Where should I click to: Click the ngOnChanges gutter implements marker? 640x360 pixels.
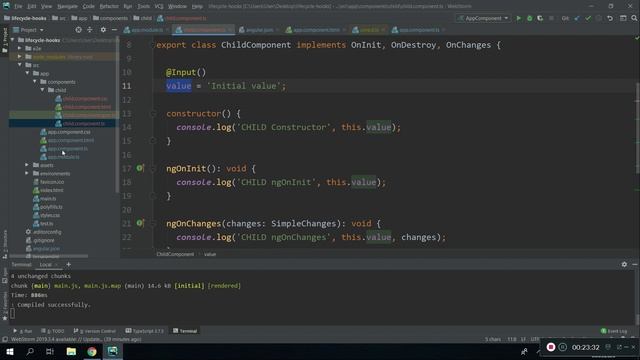140,223
